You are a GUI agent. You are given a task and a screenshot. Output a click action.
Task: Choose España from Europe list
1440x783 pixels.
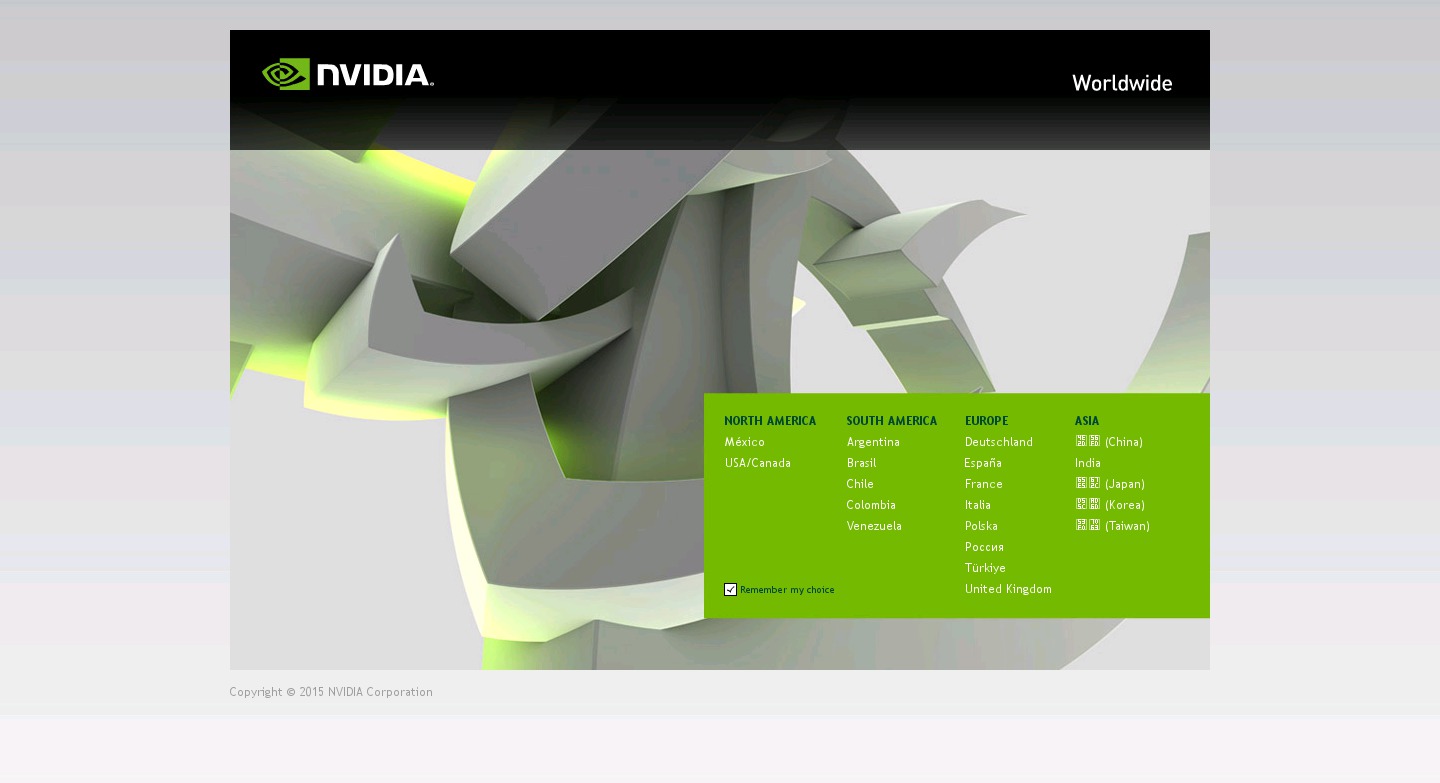point(982,463)
